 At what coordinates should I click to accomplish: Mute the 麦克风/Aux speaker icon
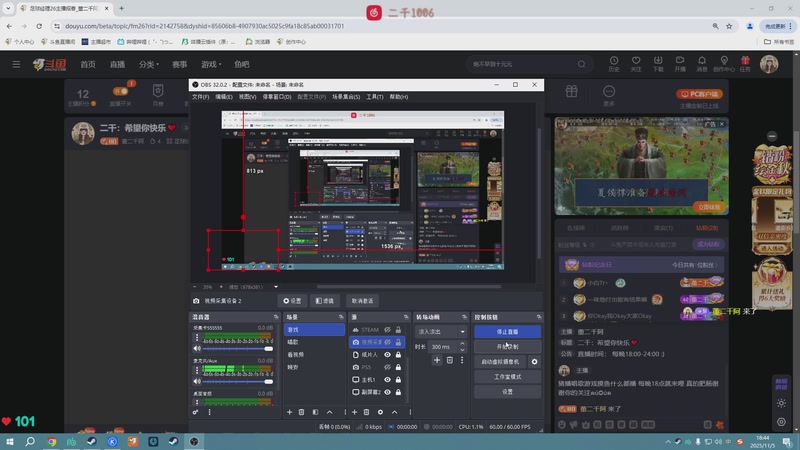coord(197,381)
